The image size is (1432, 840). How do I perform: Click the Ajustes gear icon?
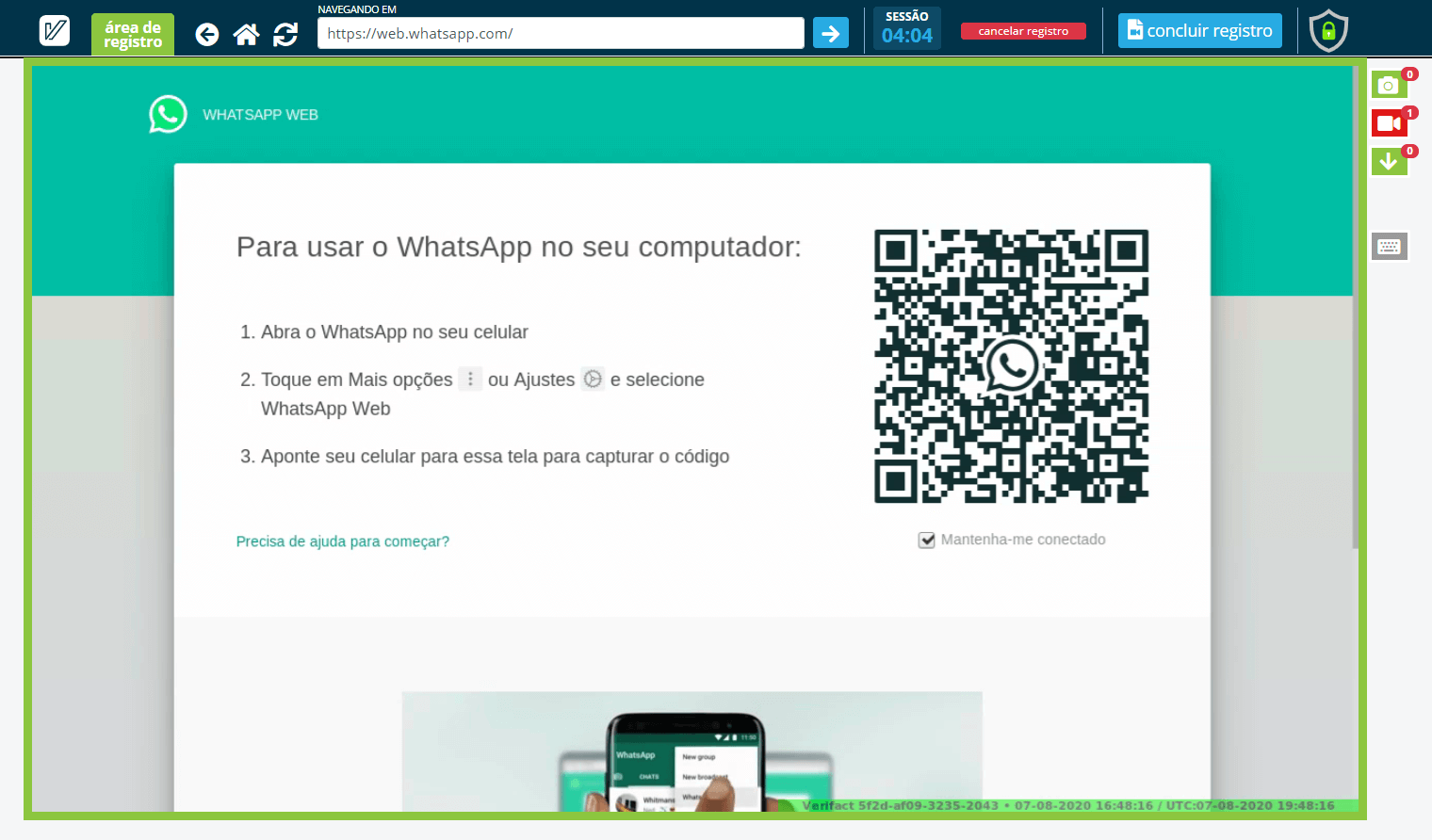[593, 379]
